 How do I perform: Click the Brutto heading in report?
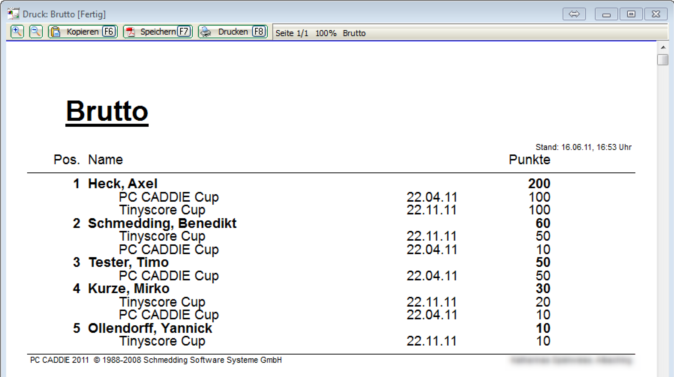point(107,111)
